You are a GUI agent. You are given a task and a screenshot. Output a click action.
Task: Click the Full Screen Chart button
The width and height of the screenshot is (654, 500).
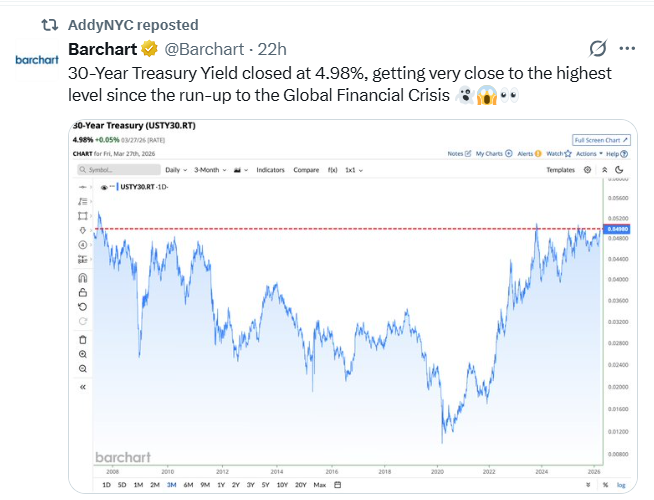pyautogui.click(x=599, y=140)
